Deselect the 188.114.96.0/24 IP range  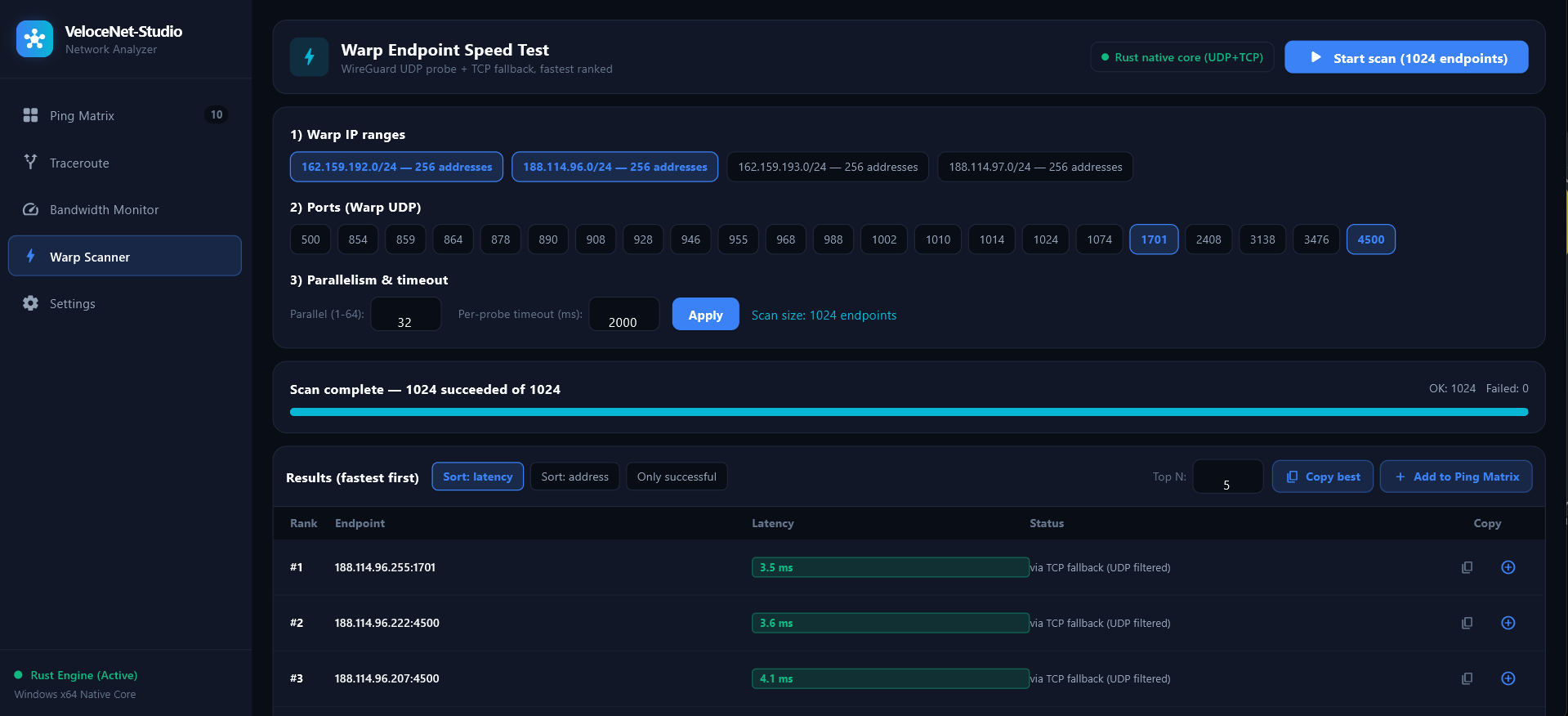pos(614,167)
